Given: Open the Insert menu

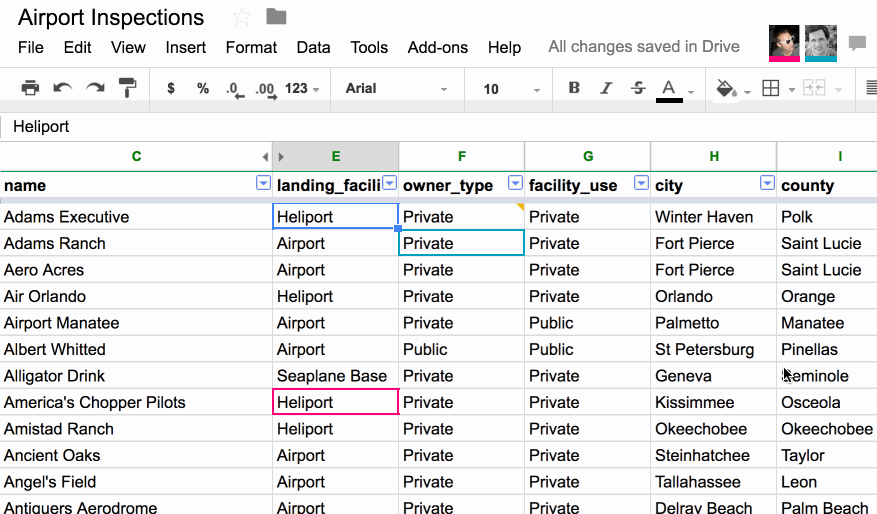Looking at the screenshot, I should [x=186, y=48].
